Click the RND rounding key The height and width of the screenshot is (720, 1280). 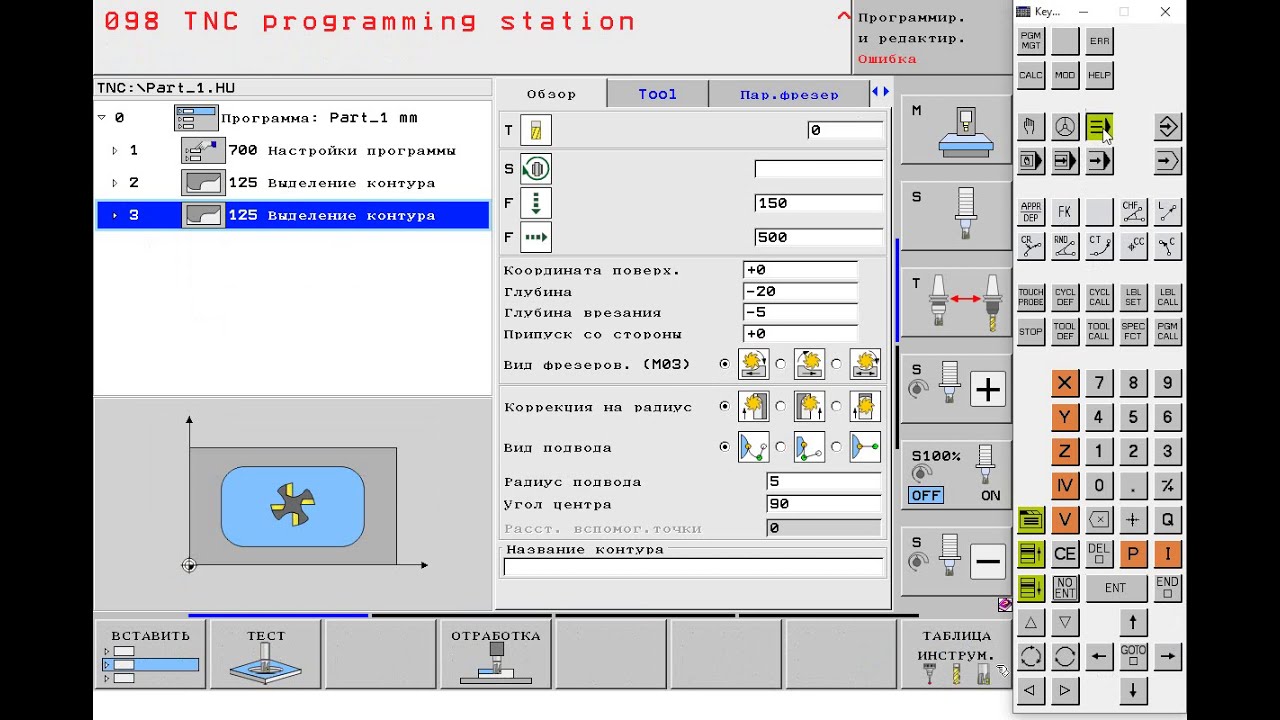tap(1065, 246)
